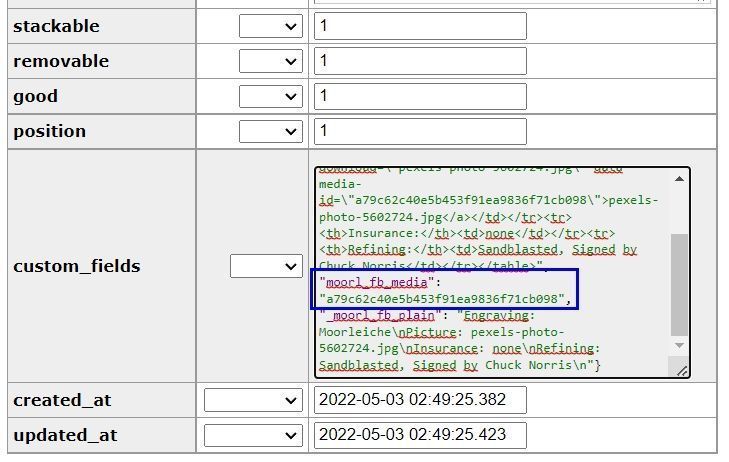Click the created_at timestamp field
729x462 pixels.
coord(420,400)
